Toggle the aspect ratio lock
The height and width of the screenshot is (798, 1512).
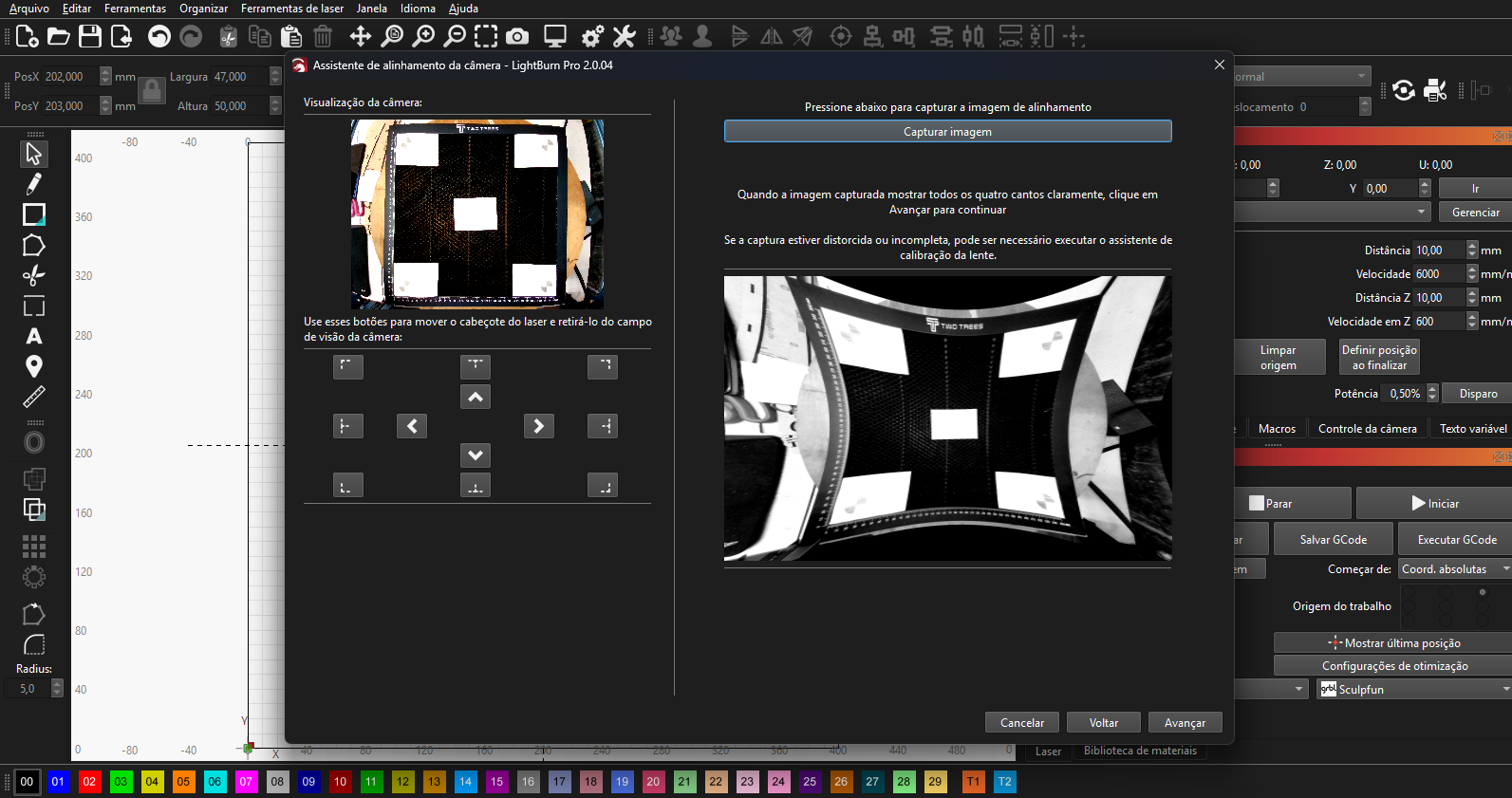pyautogui.click(x=152, y=91)
